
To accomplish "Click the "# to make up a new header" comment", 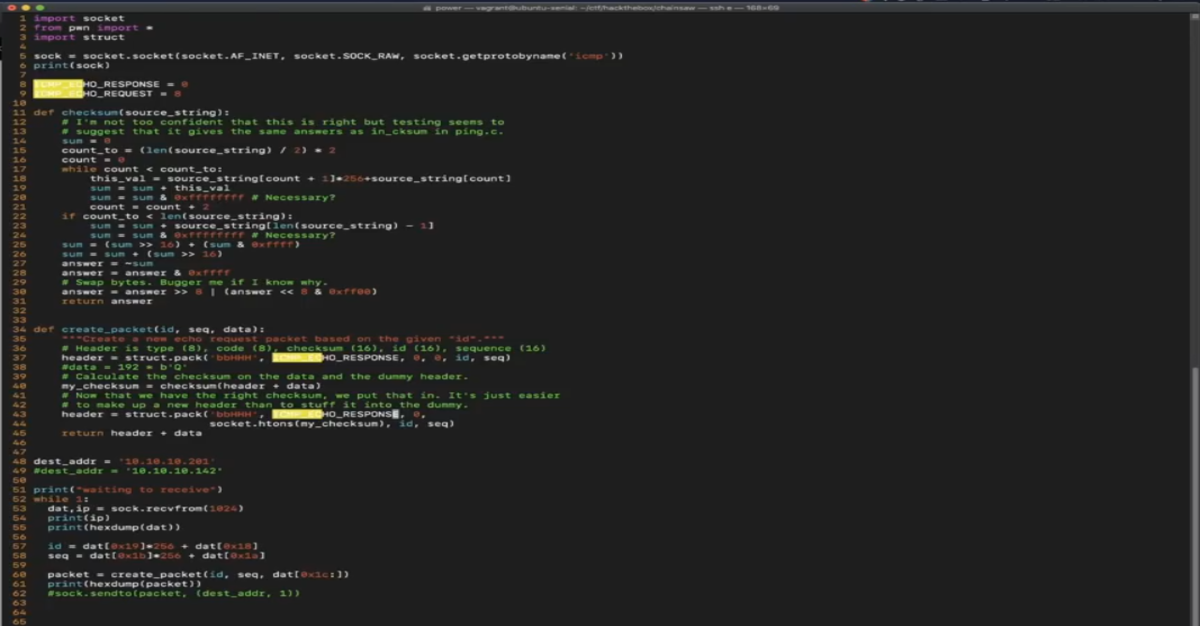I will pos(265,405).
